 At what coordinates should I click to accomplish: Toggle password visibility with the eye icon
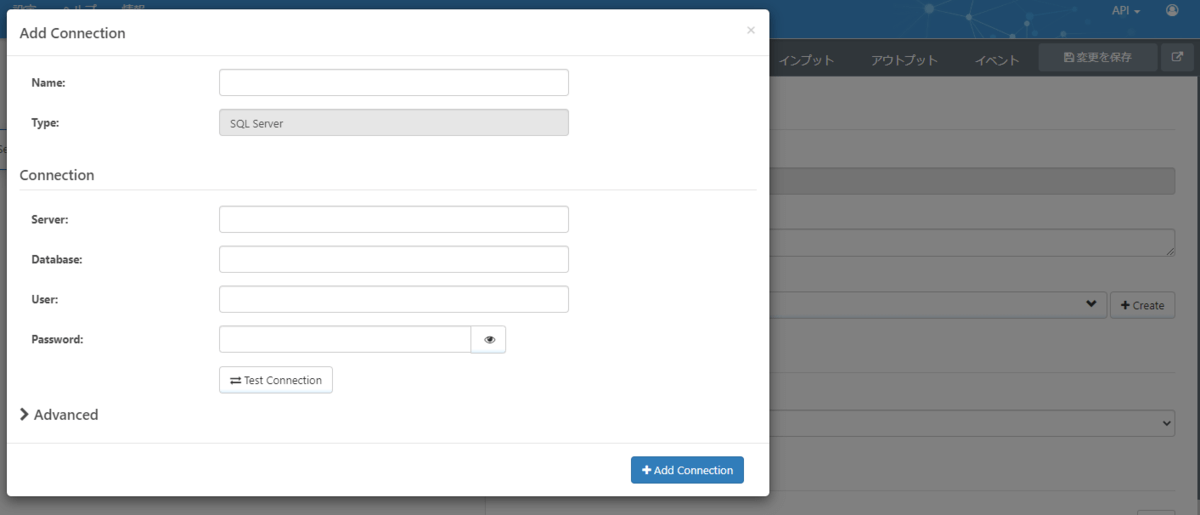pos(489,340)
